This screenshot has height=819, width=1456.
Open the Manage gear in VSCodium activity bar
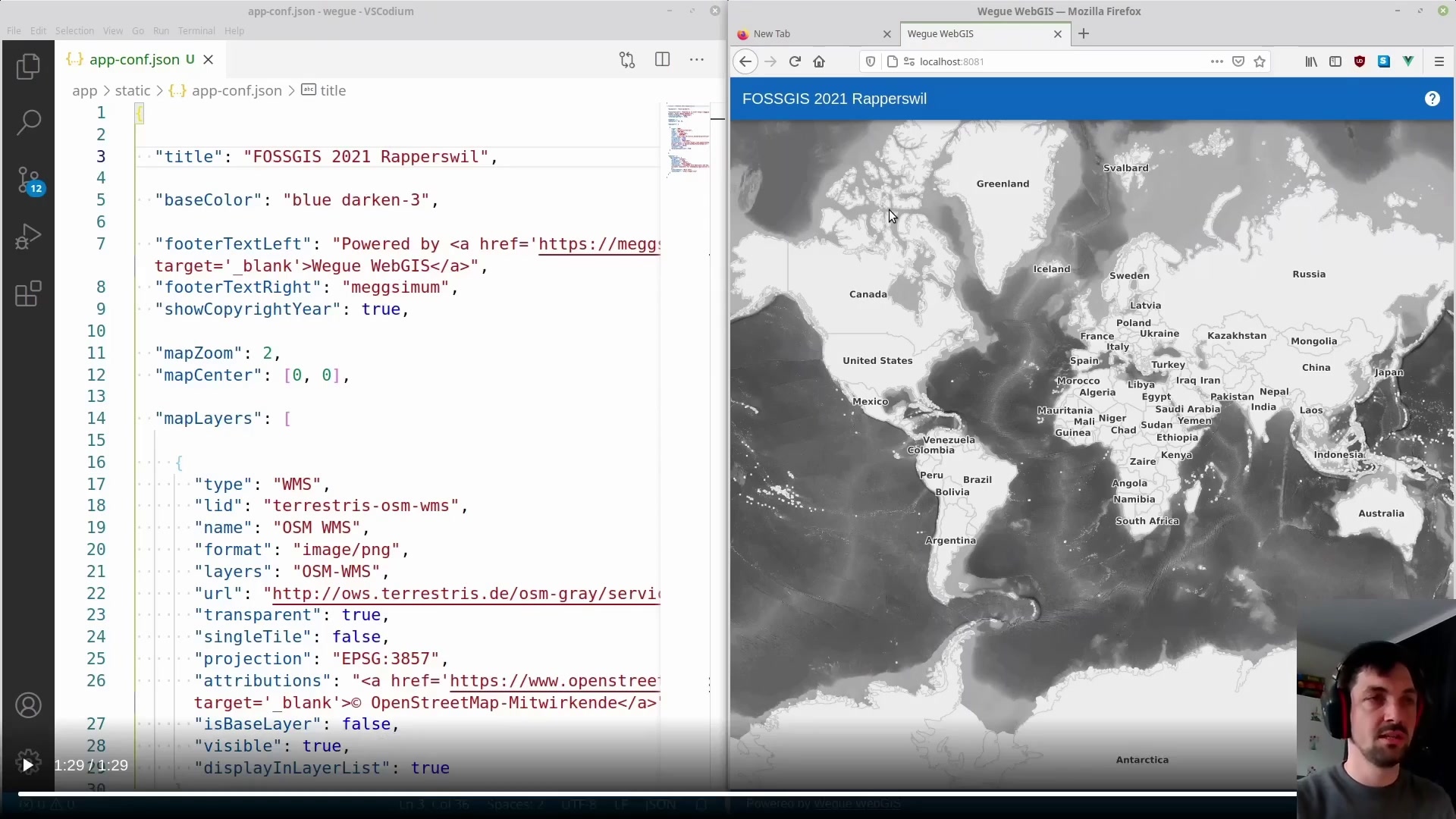[28, 761]
